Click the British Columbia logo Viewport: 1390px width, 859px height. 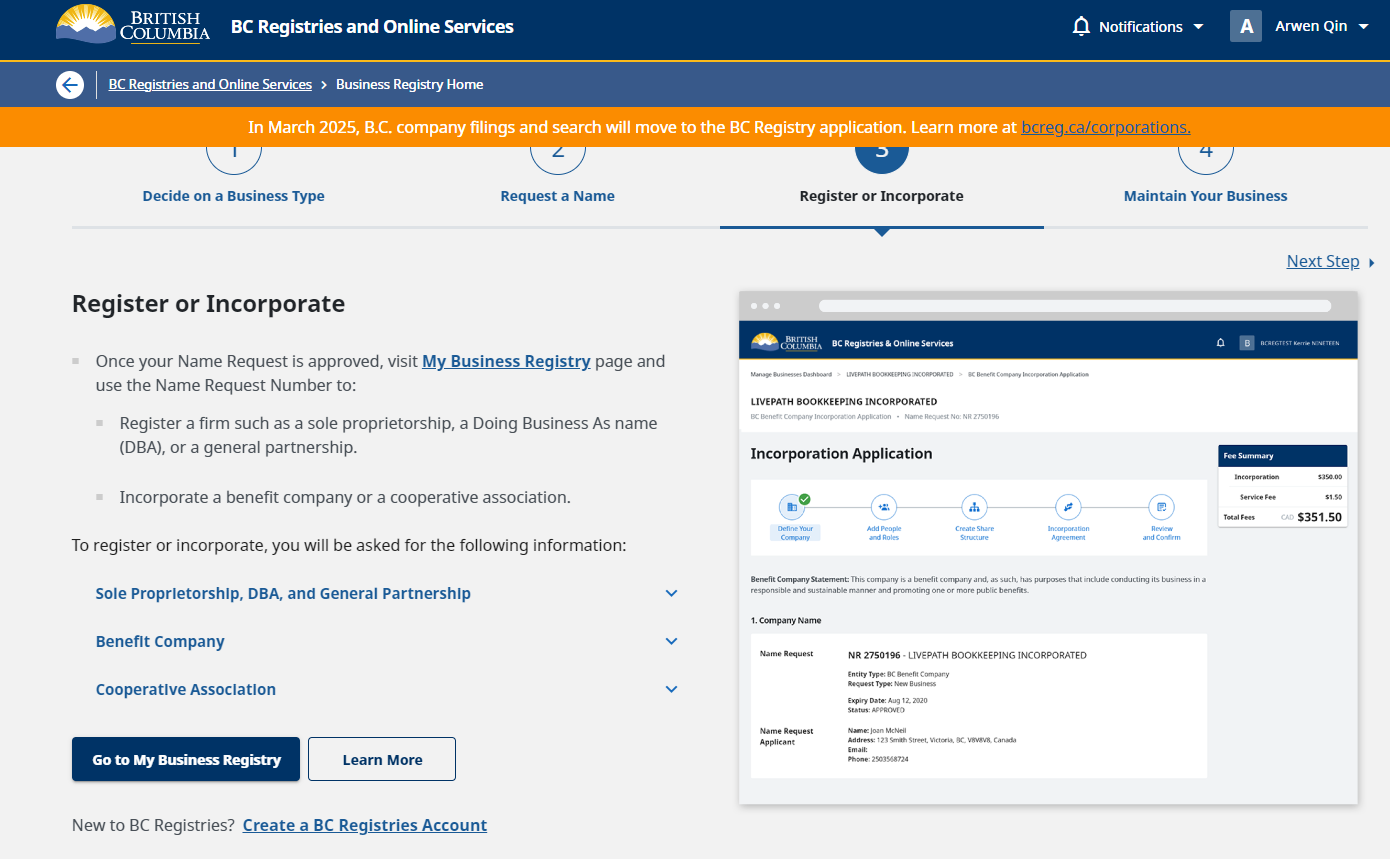pos(133,25)
